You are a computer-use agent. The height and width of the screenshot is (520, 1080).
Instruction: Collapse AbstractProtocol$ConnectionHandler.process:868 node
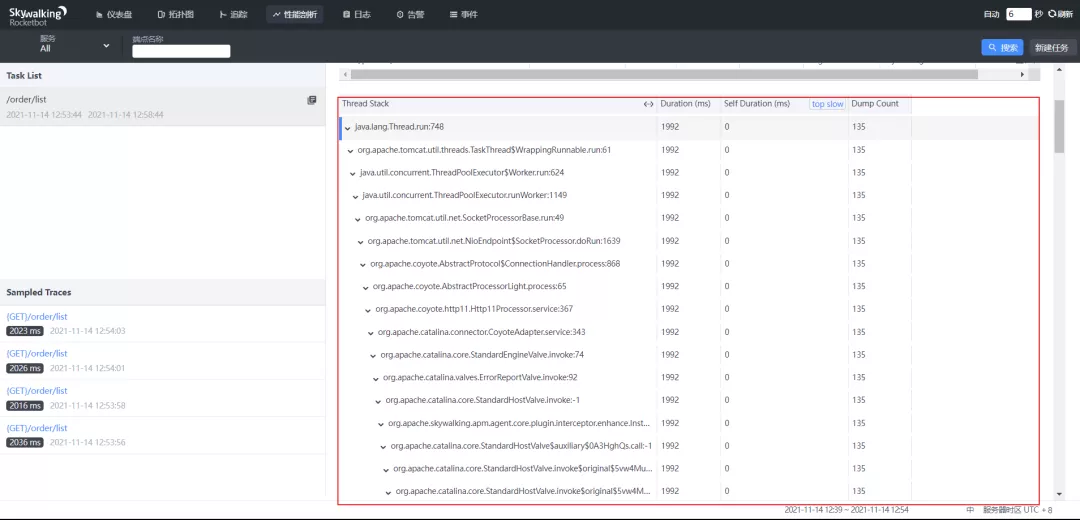click(363, 264)
